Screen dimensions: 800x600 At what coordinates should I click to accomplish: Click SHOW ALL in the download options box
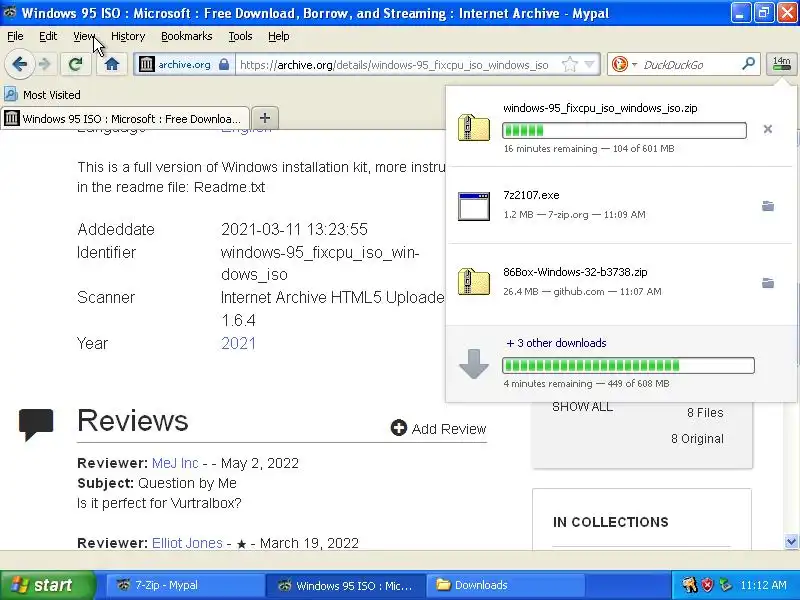click(582, 407)
